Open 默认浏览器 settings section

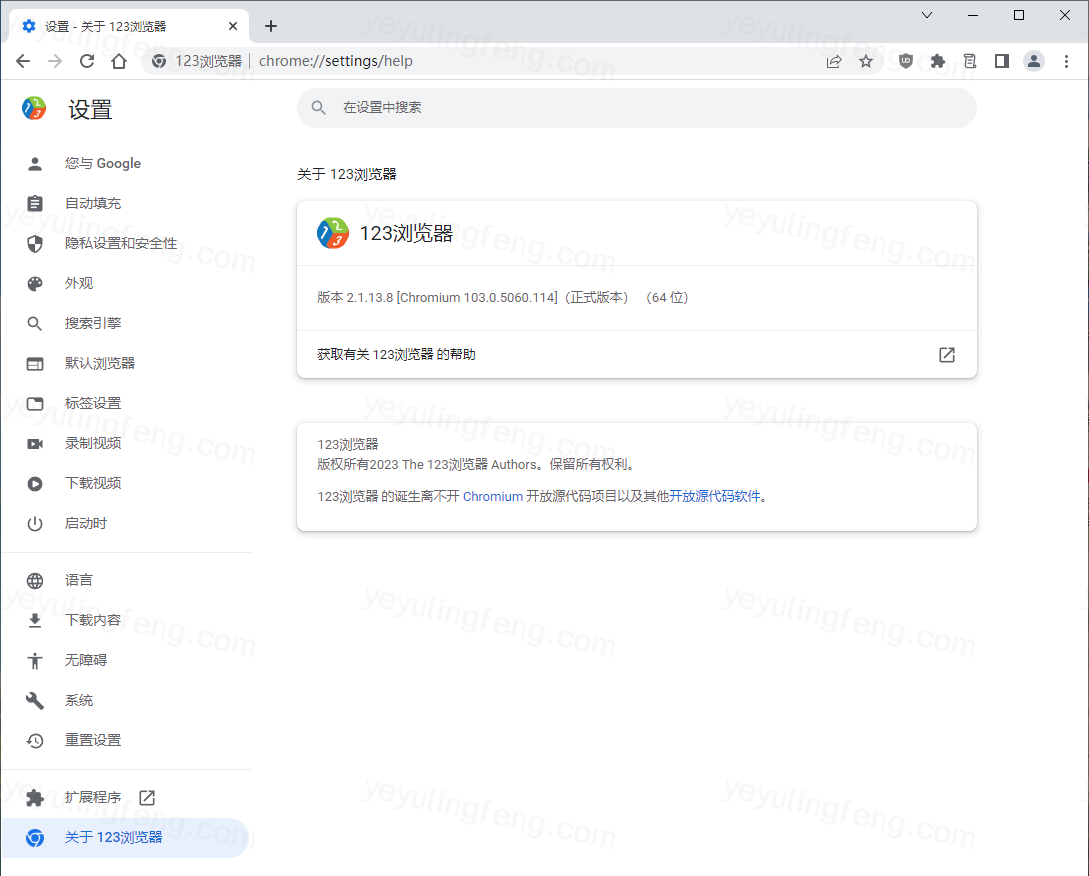point(126,363)
